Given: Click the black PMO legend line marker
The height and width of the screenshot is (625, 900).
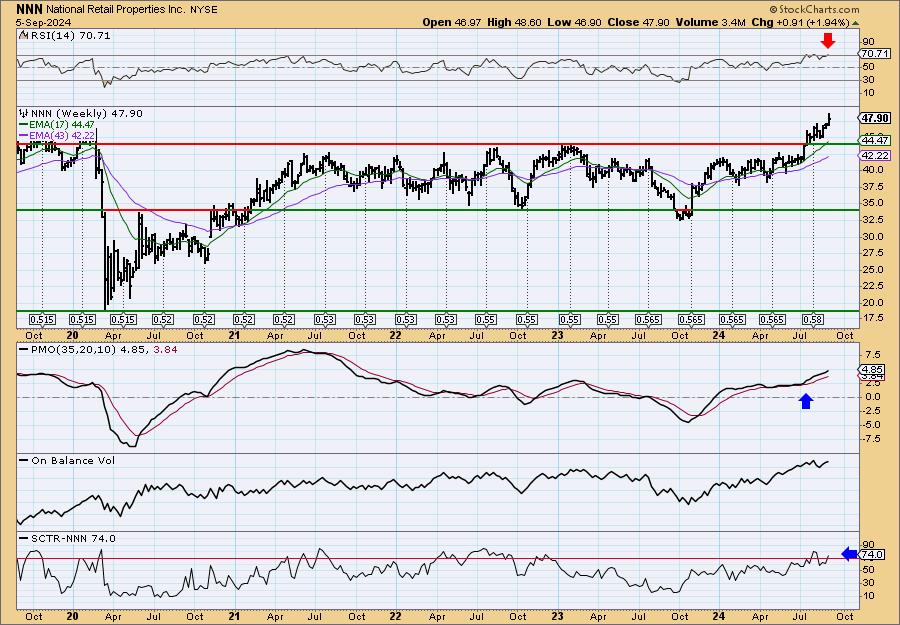Looking at the screenshot, I should [24, 349].
